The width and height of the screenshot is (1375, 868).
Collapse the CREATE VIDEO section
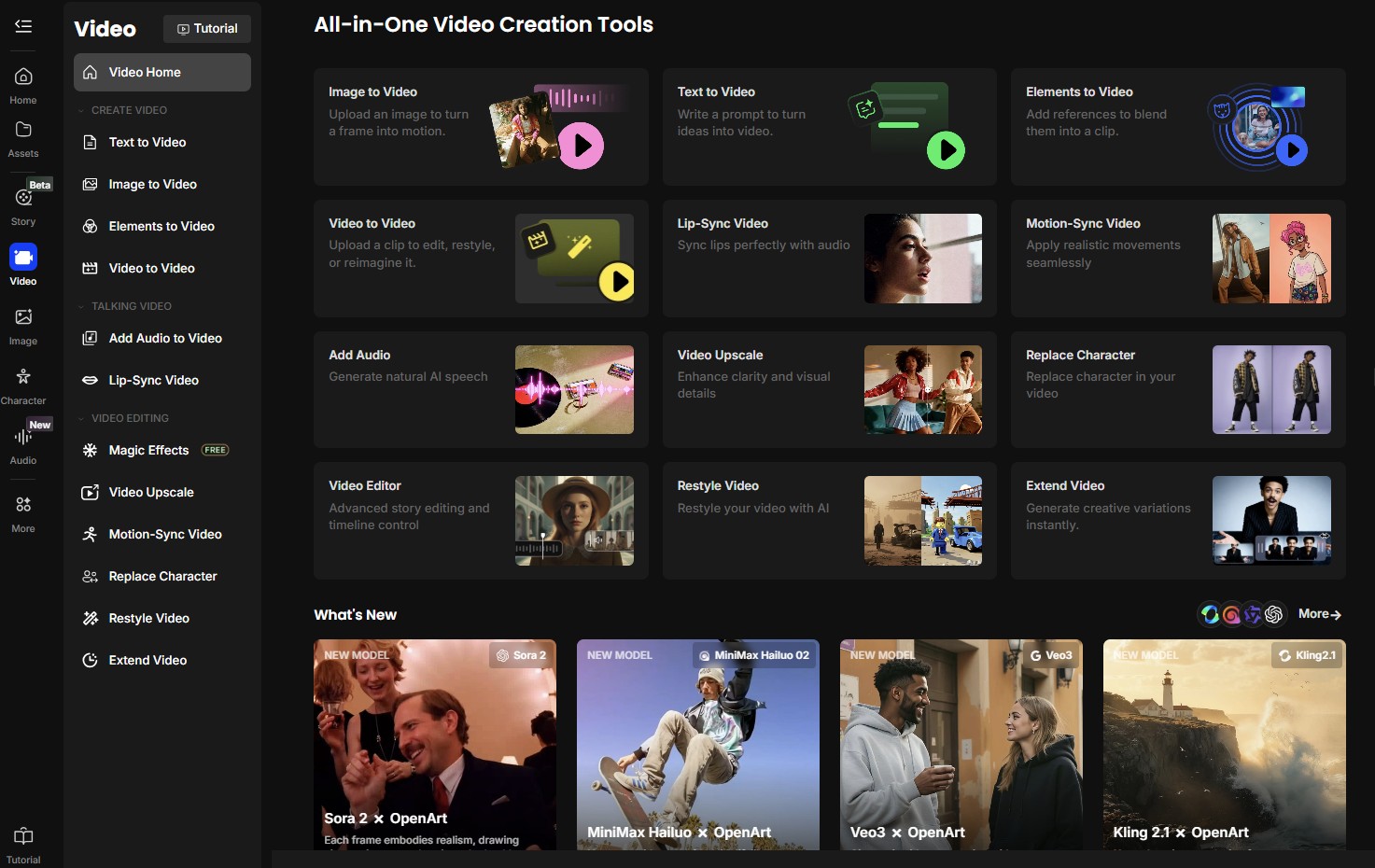click(x=81, y=110)
